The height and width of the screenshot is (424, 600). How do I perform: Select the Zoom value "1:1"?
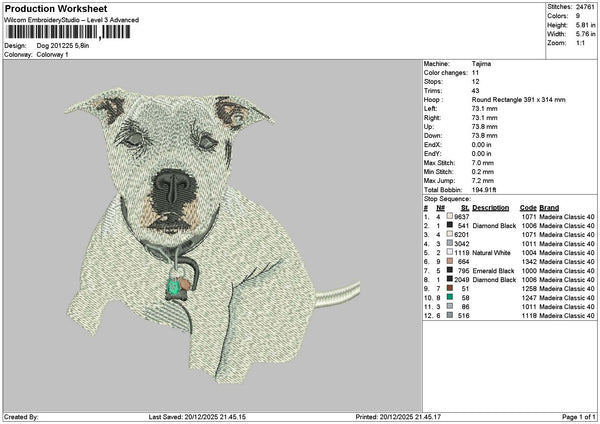pos(580,43)
